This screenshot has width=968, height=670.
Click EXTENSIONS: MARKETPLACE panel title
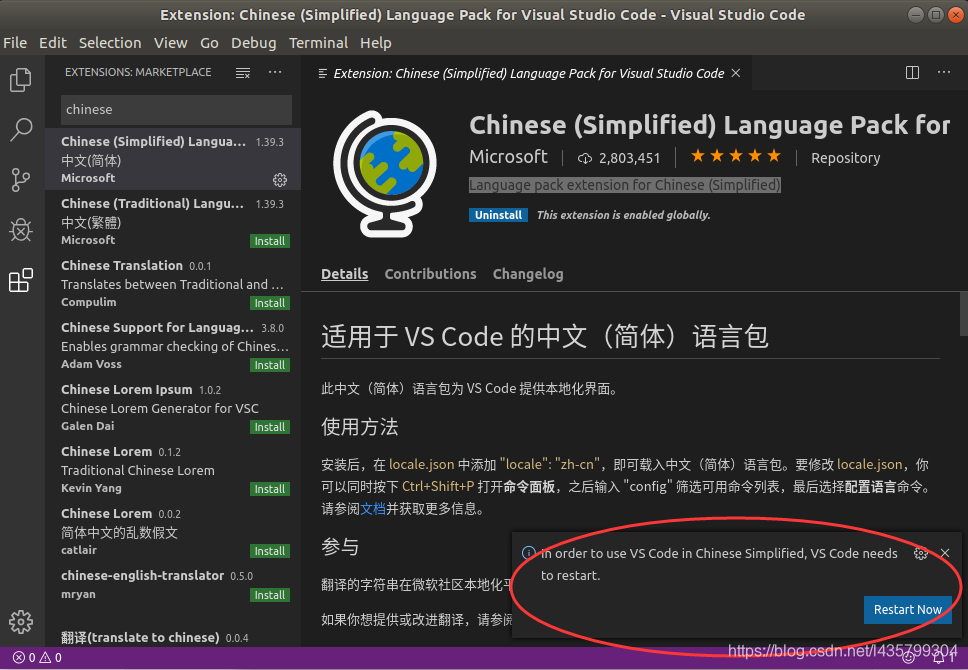click(138, 72)
